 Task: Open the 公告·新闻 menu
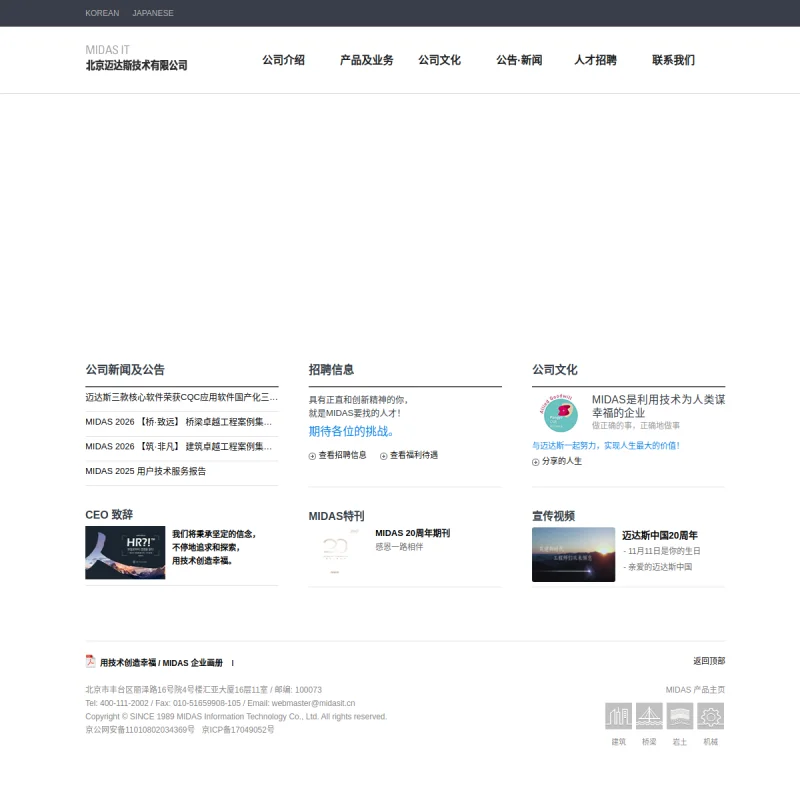coord(519,60)
